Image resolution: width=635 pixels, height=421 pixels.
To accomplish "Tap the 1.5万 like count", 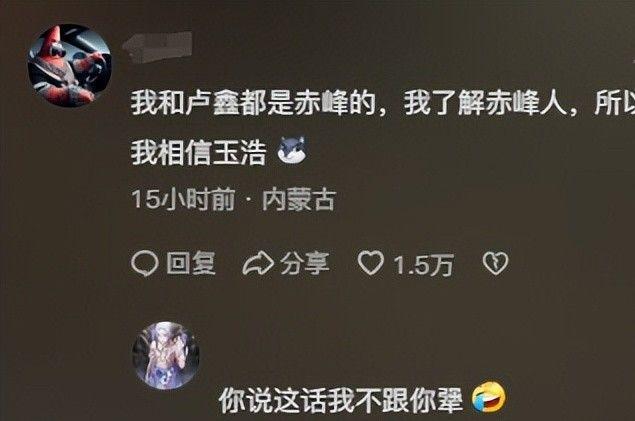I will [423, 265].
